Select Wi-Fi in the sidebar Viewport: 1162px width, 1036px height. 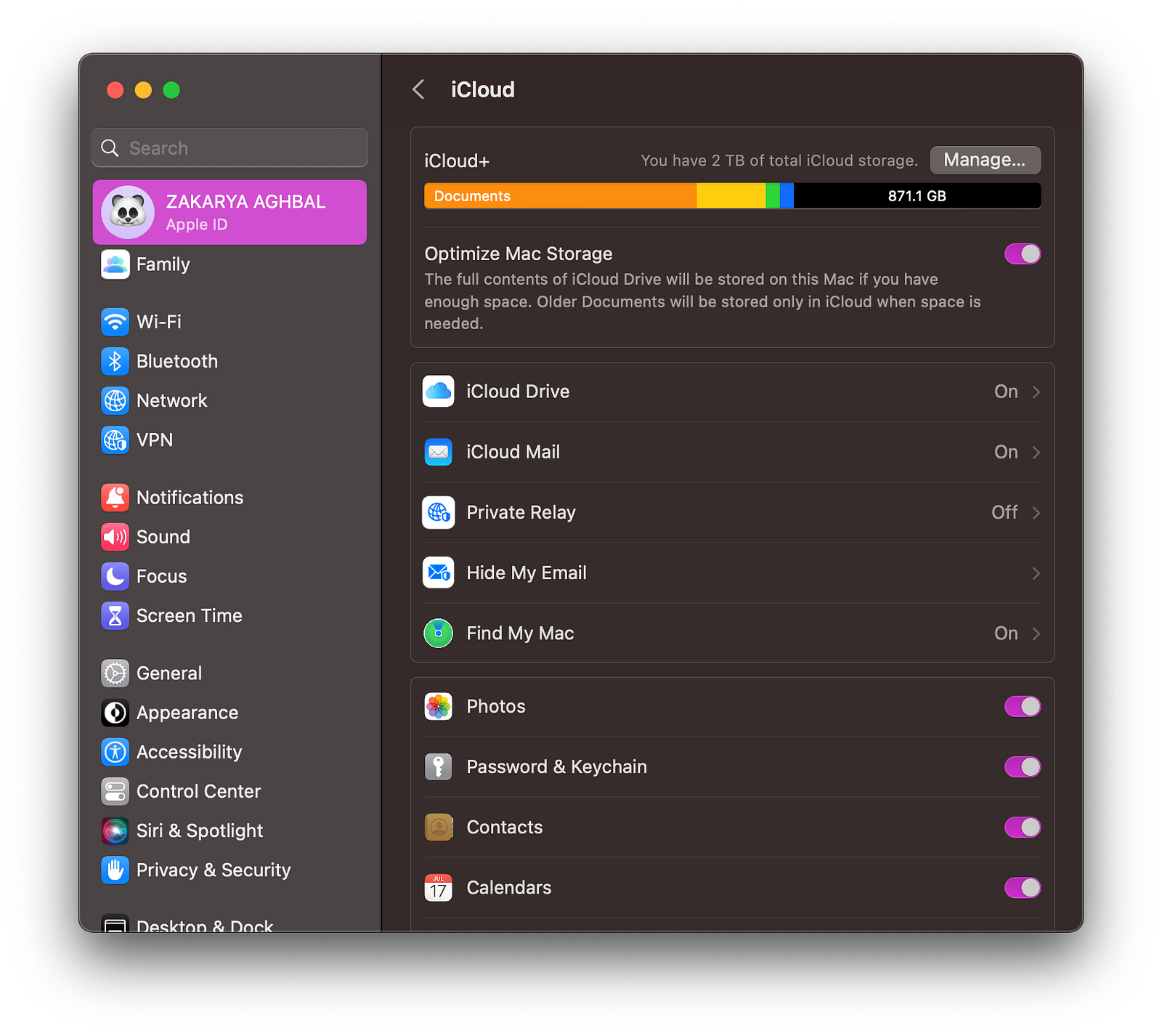[x=229, y=322]
